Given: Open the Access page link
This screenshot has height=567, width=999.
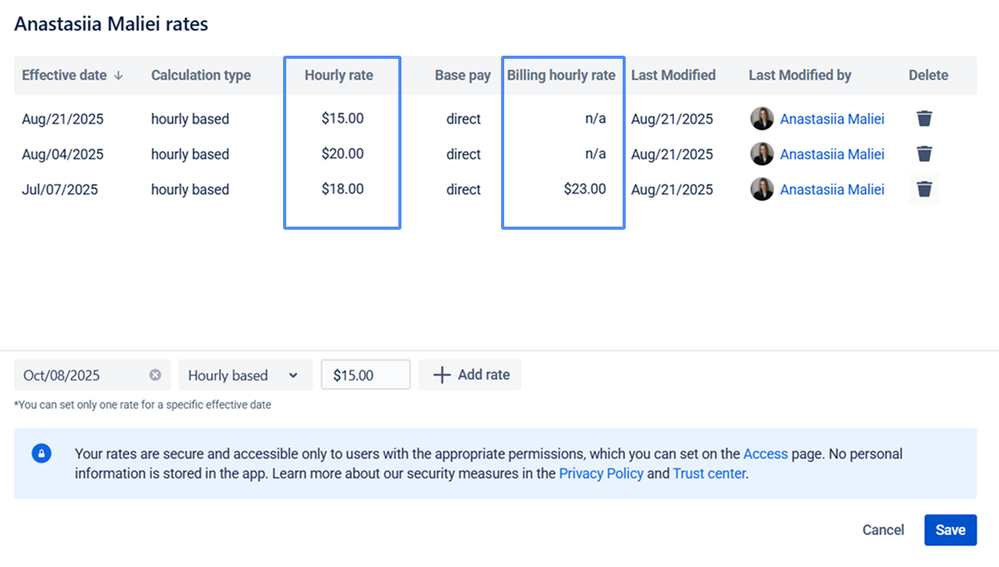Looking at the screenshot, I should (765, 454).
